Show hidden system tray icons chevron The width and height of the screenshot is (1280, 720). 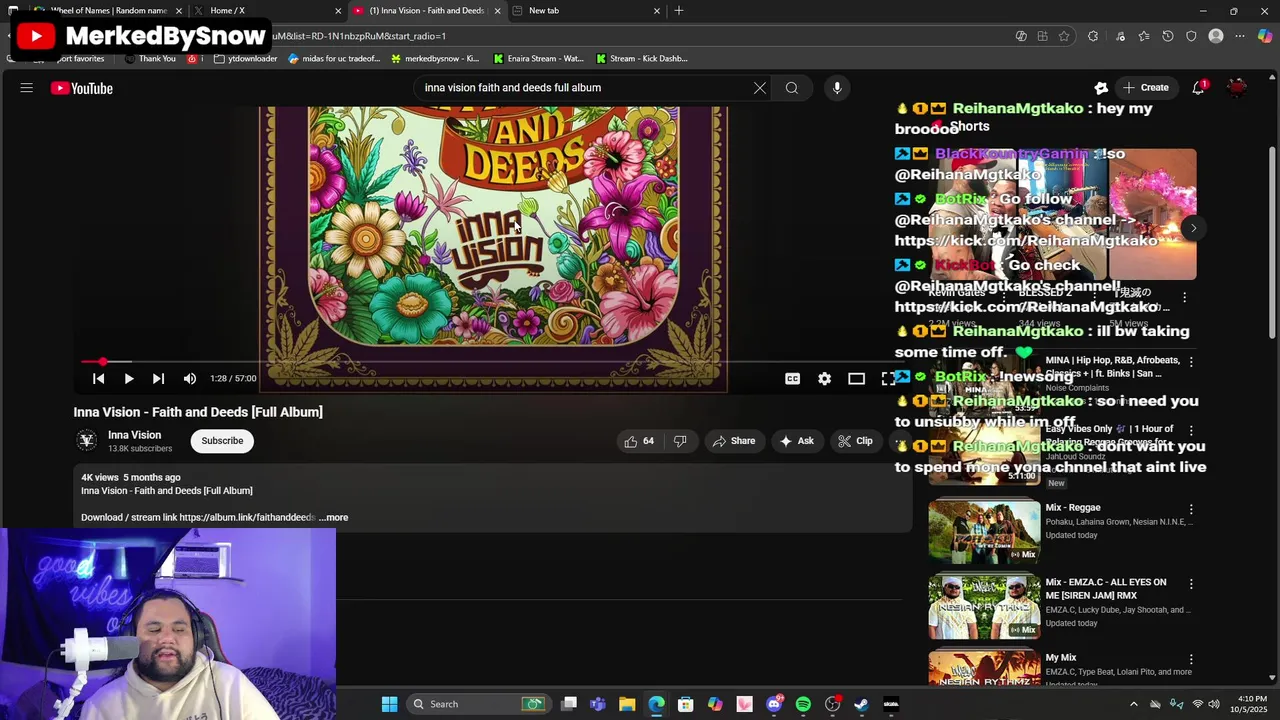tap(1133, 704)
